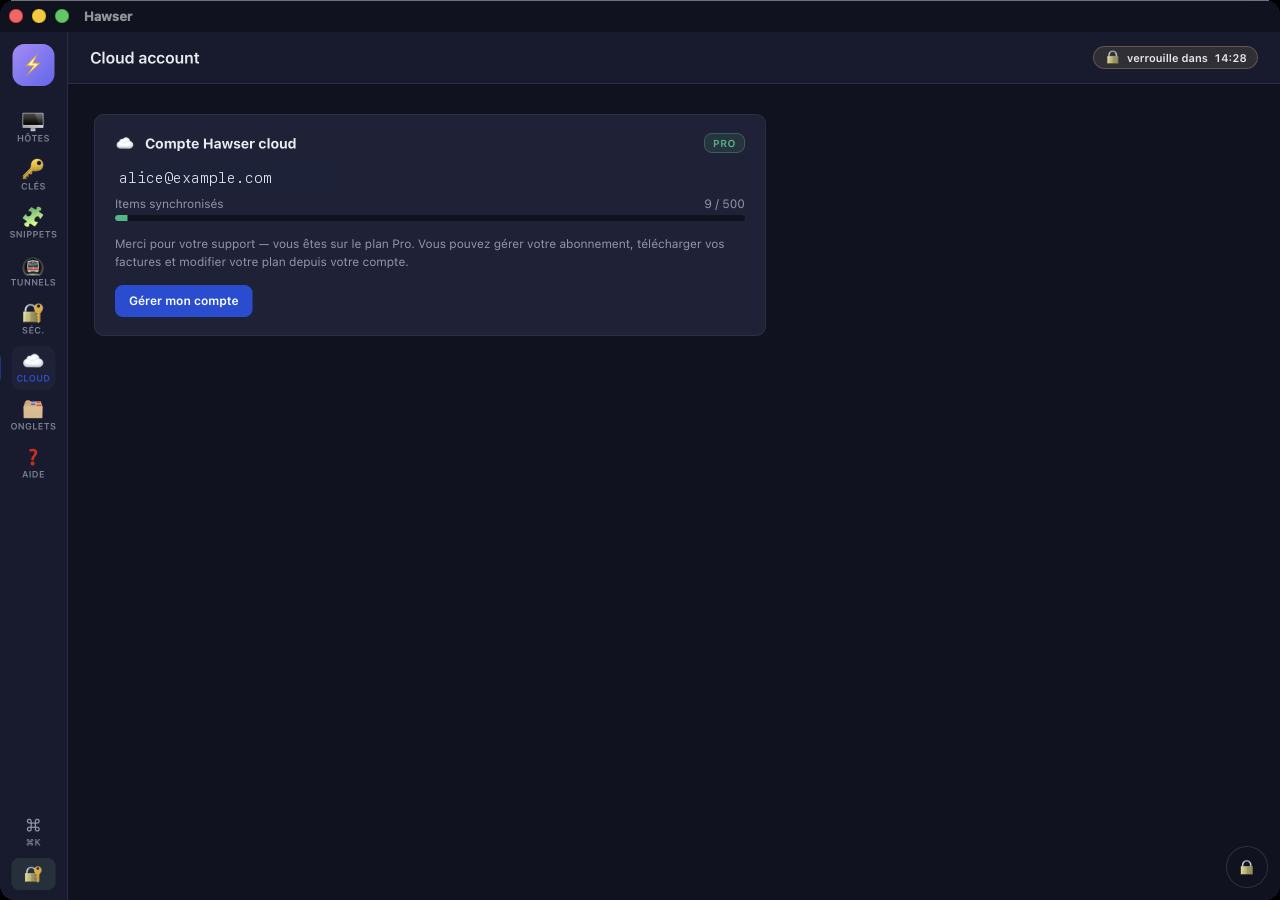Viewport: 1280px width, 900px height.
Task: Click the Compte Hawser cloud heading
Action: tap(220, 144)
